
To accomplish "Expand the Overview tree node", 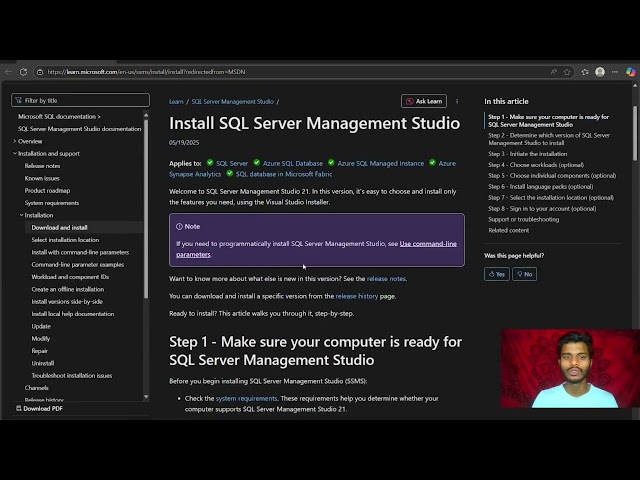I will (x=15, y=141).
